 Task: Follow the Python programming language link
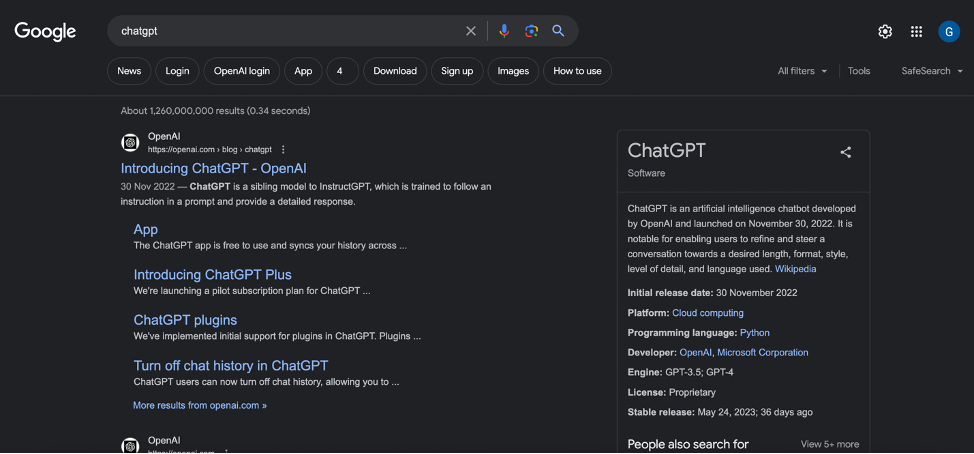(755, 333)
